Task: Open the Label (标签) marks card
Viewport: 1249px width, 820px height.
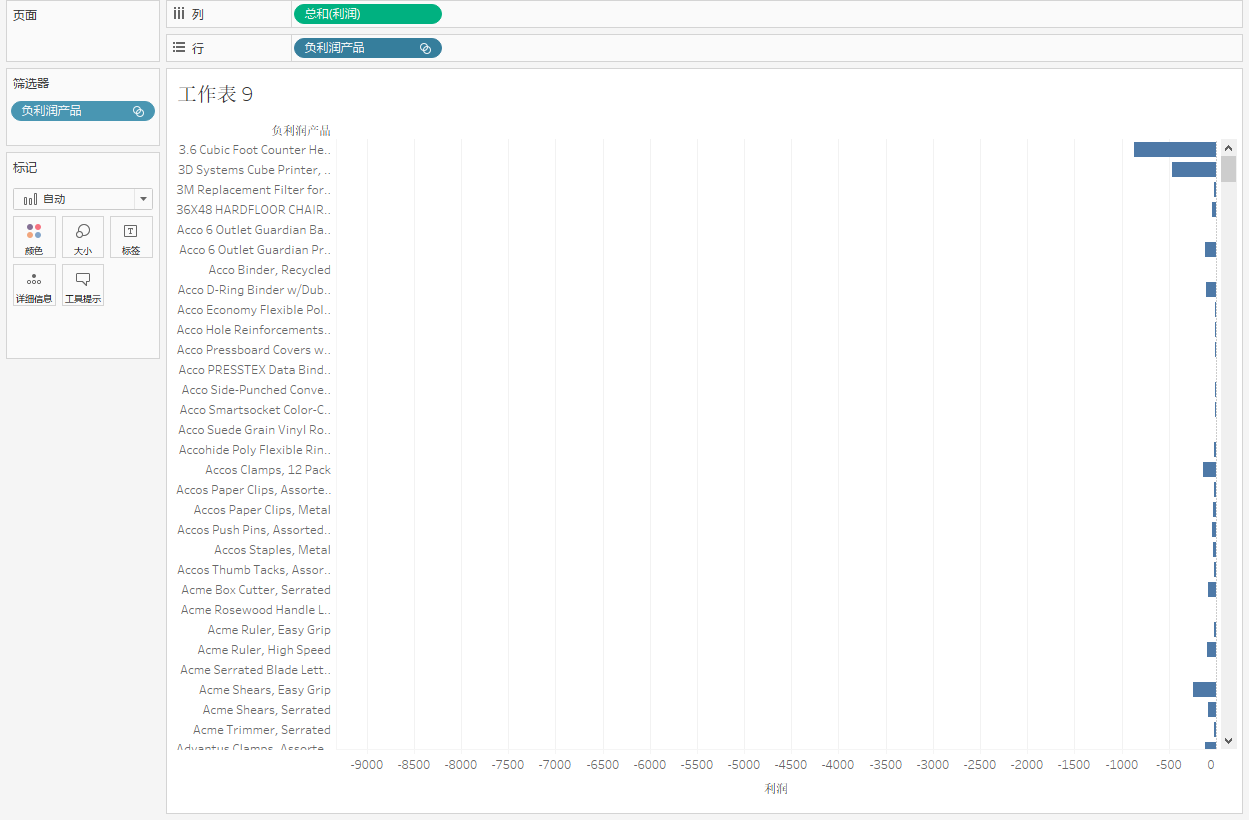Action: tap(131, 237)
